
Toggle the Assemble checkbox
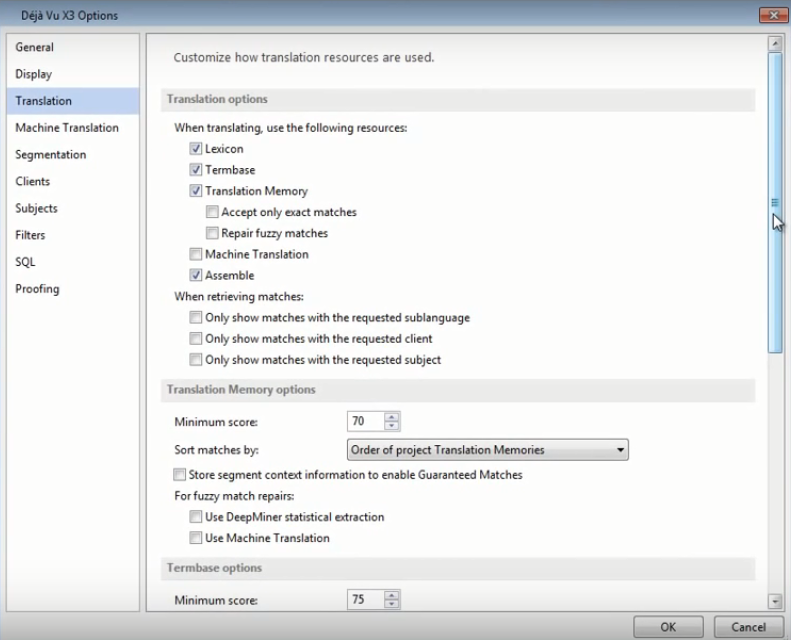point(196,275)
